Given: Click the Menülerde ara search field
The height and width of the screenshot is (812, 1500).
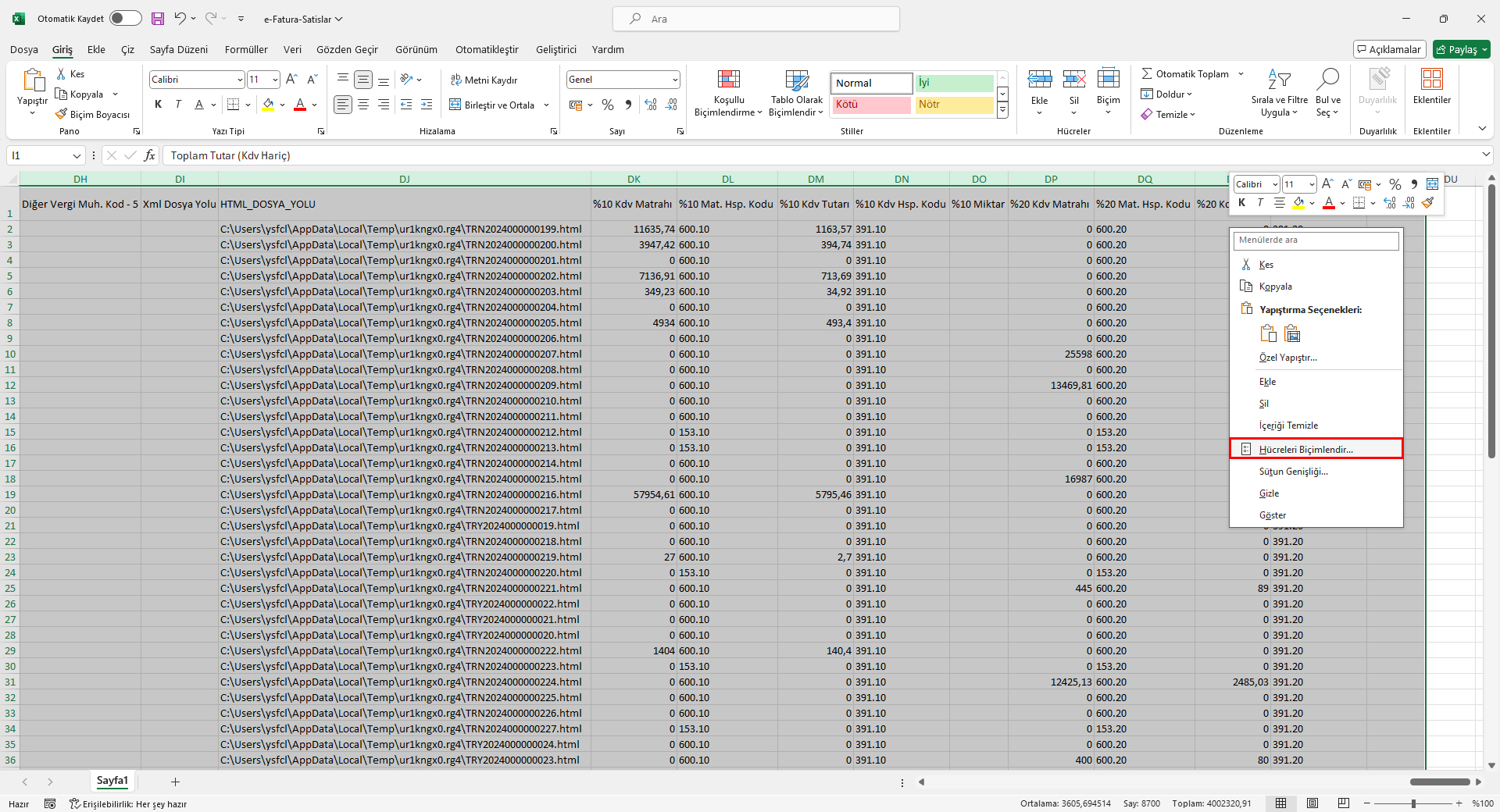Looking at the screenshot, I should tap(1316, 240).
